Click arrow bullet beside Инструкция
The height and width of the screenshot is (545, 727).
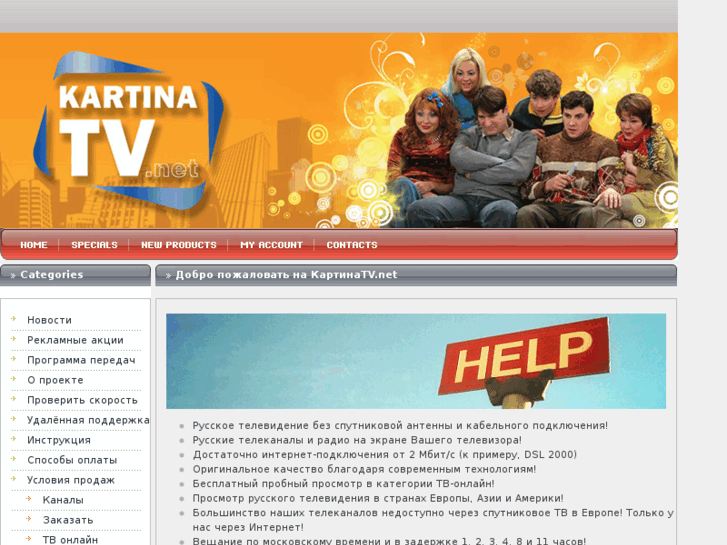[x=14, y=439]
